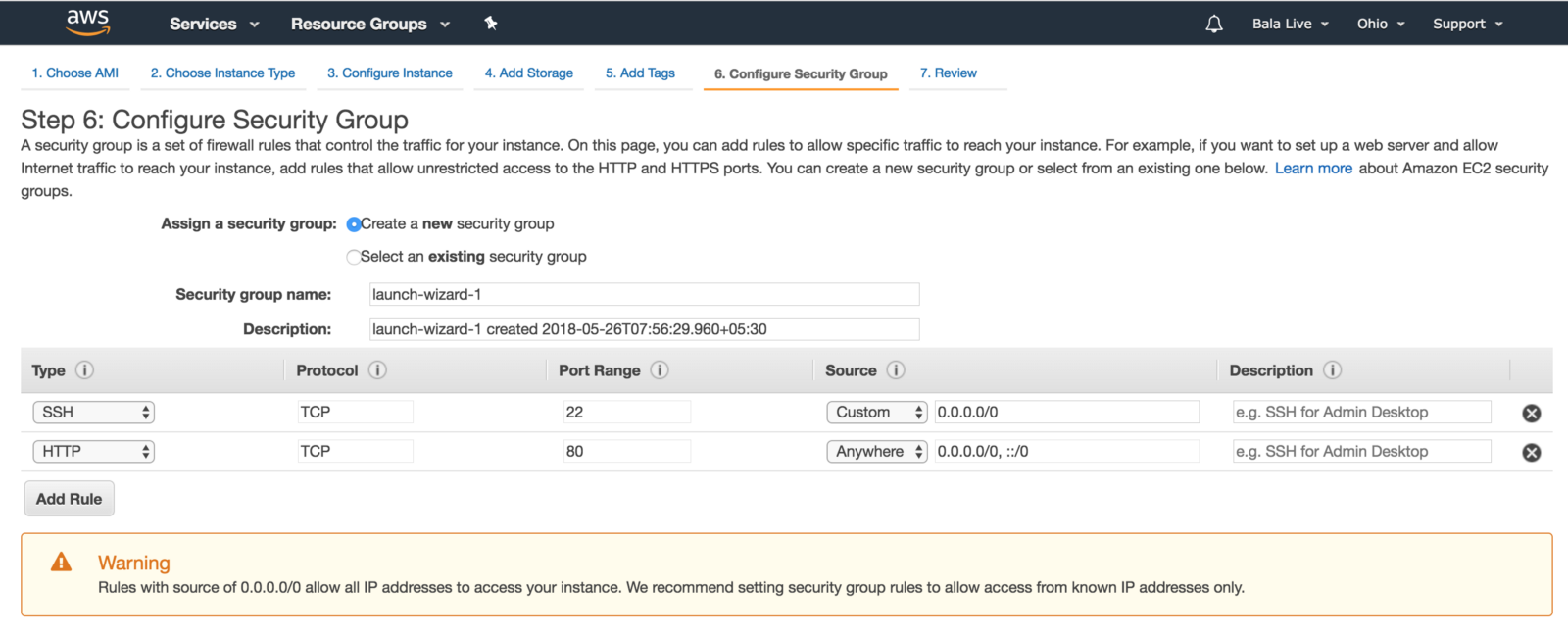Click the AWS logo home icon
Screen dimensions: 1568x637
(88, 23)
